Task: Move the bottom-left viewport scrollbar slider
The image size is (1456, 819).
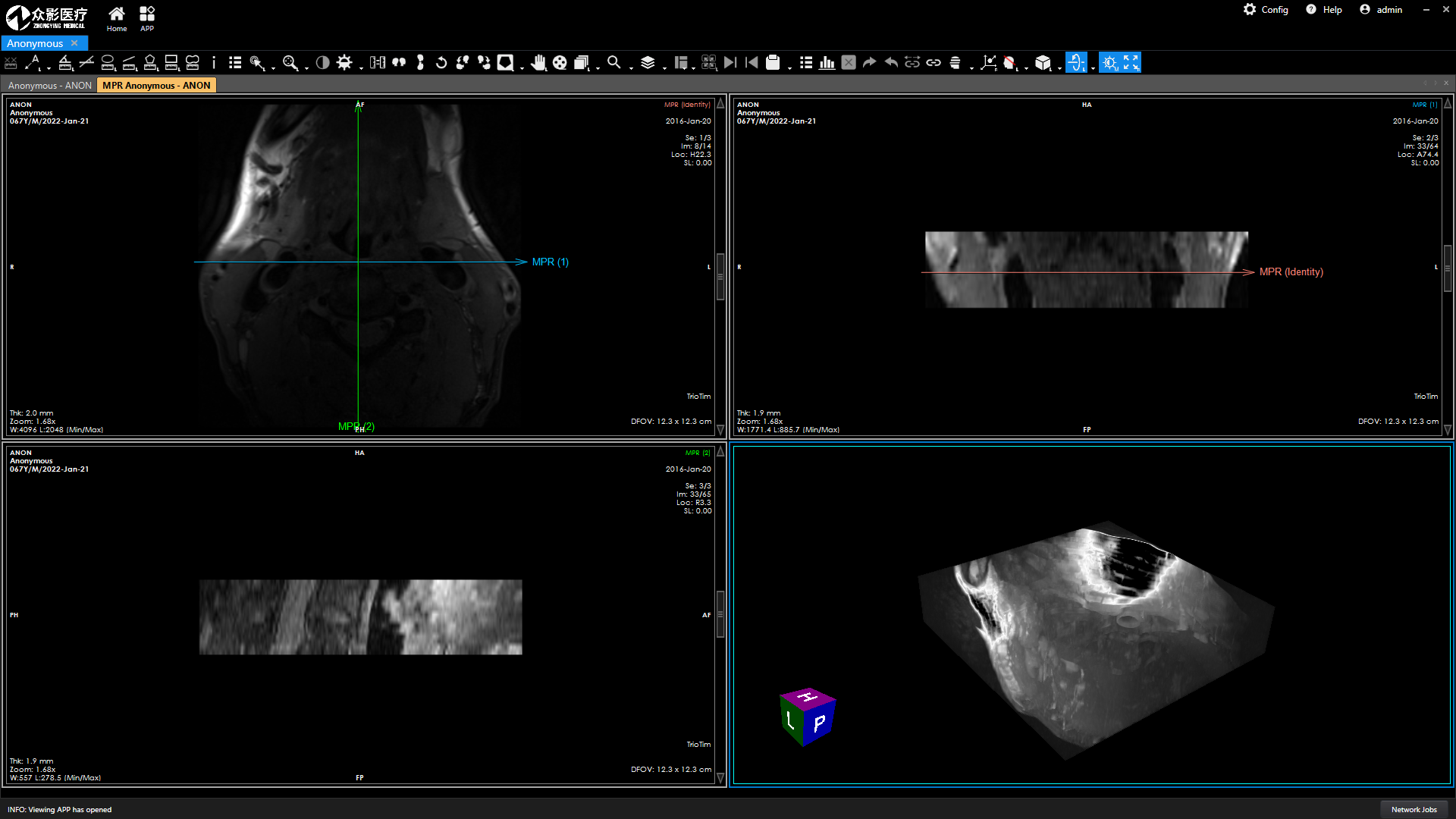Action: point(720,613)
